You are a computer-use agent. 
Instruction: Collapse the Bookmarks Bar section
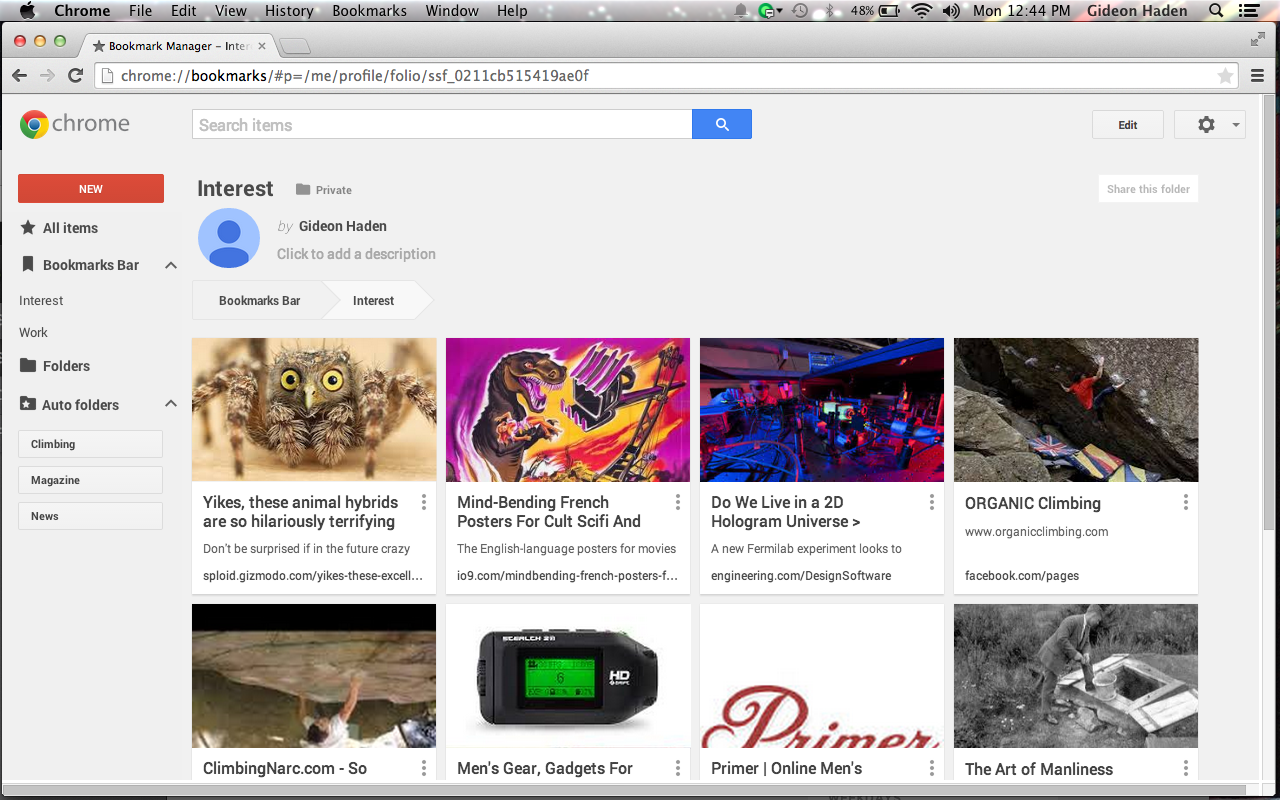(x=171, y=265)
